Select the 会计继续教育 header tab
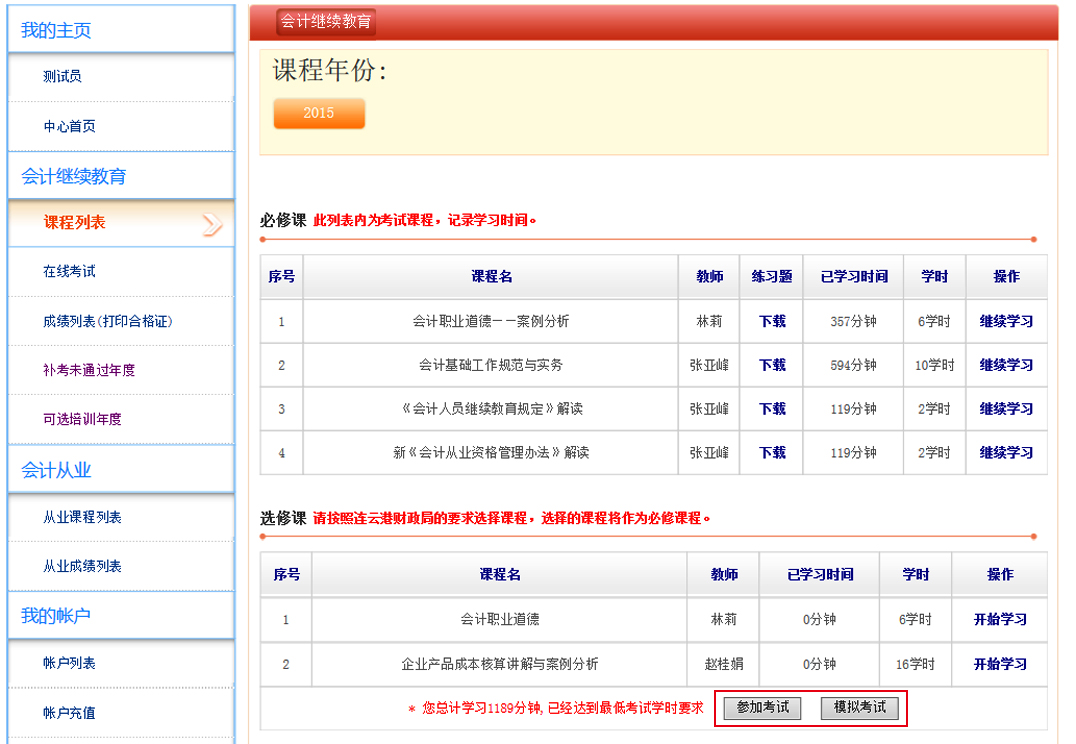The image size is (1076, 744). click(326, 21)
